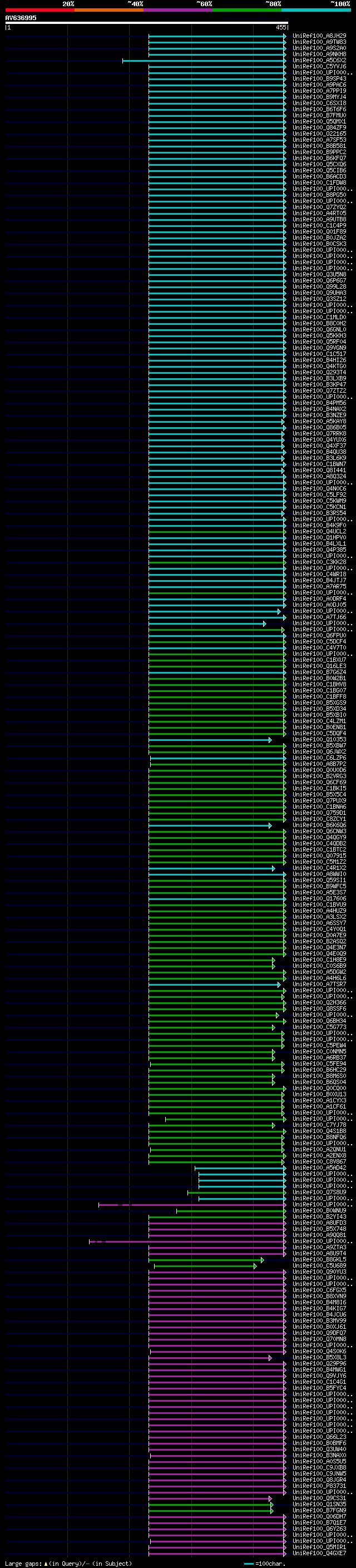Open hit UniRef100_Q6JWX2

tap(319, 752)
